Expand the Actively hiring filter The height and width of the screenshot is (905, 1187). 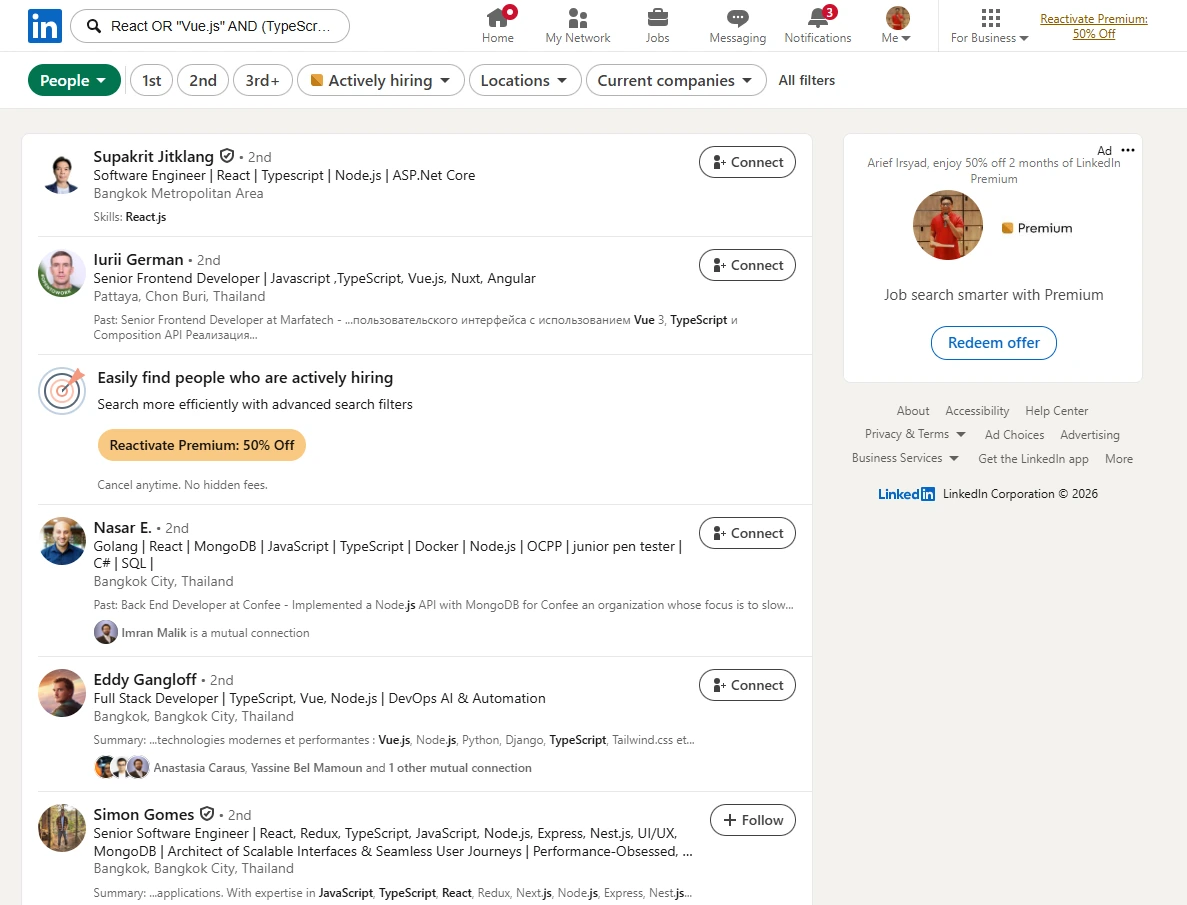[x=381, y=80]
